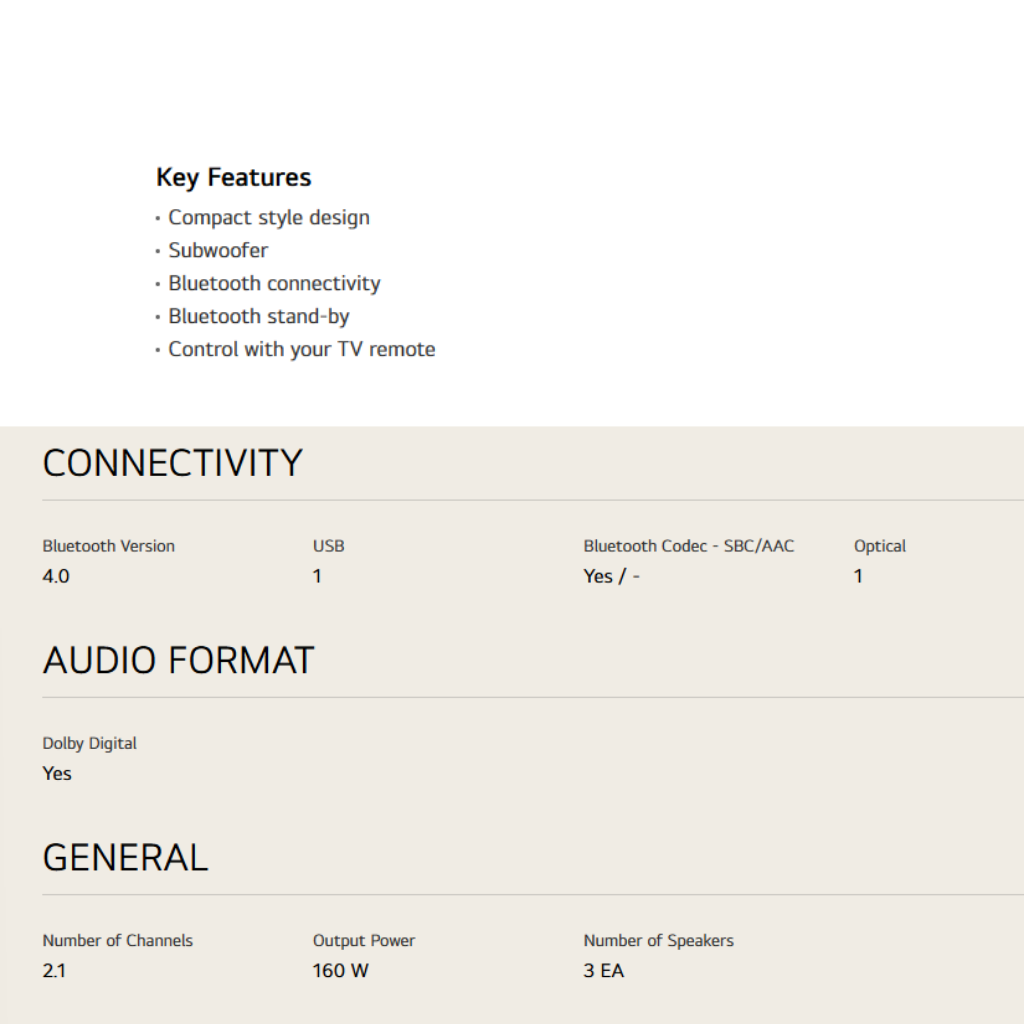Select the 4.0 Bluetooth version value
Screen dimensions: 1024x1024
point(56,576)
